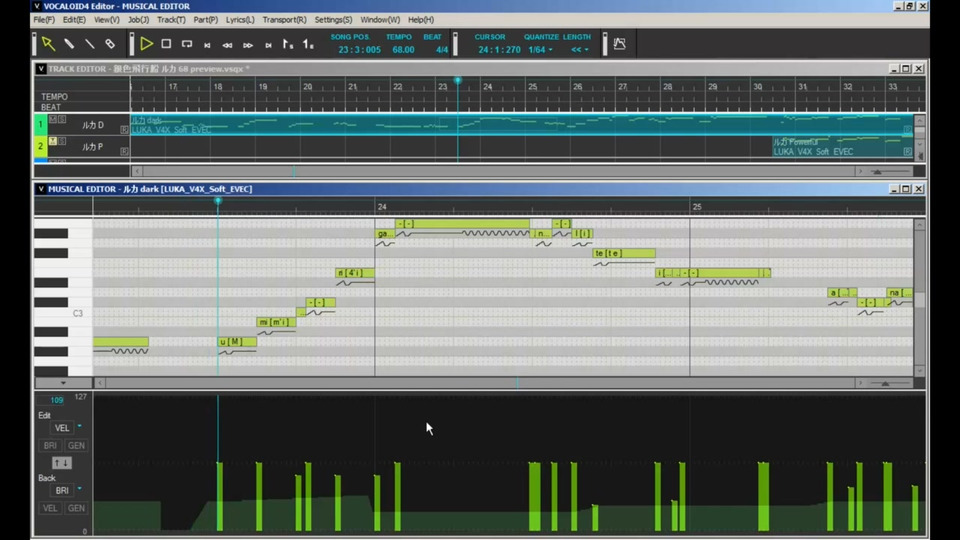
Task: Stop playback with the square button
Action: click(166, 44)
